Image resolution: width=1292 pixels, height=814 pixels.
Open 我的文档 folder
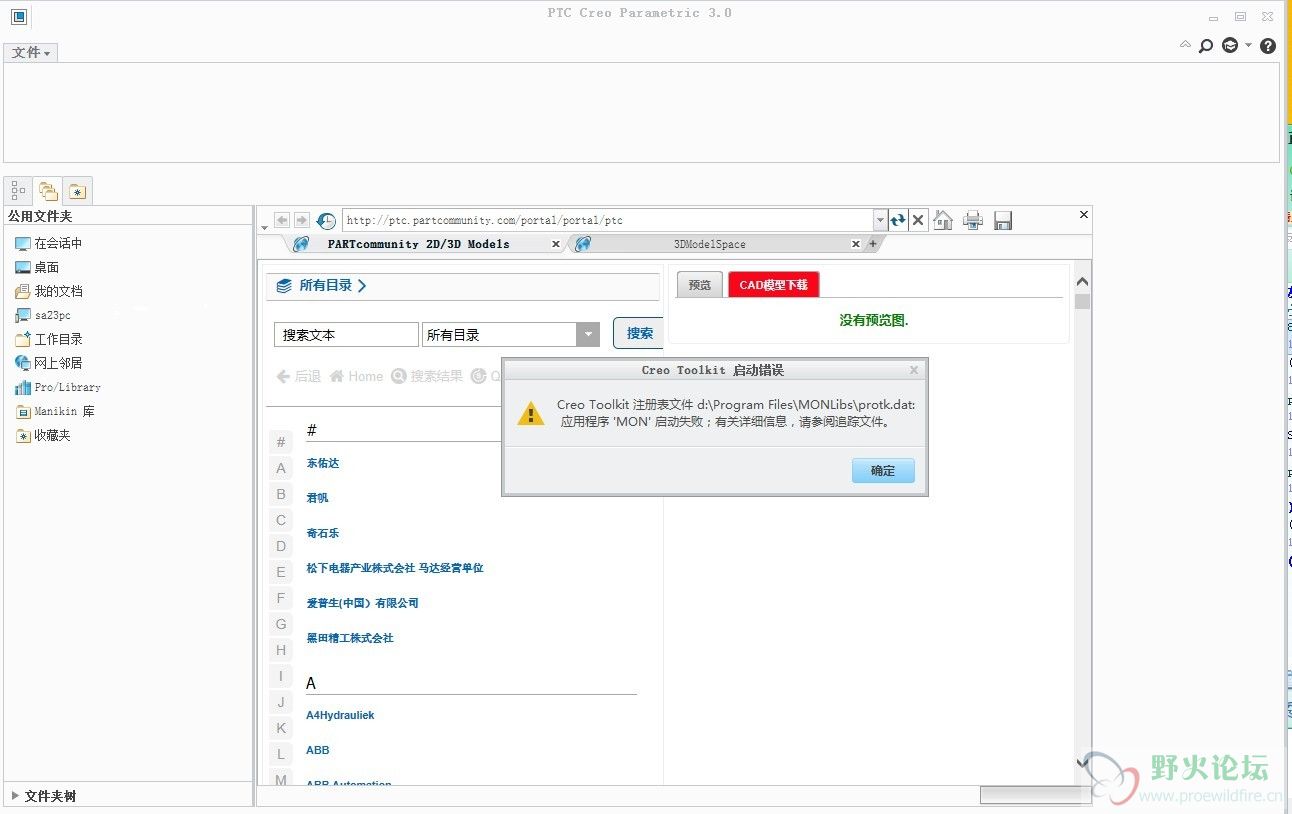49,291
